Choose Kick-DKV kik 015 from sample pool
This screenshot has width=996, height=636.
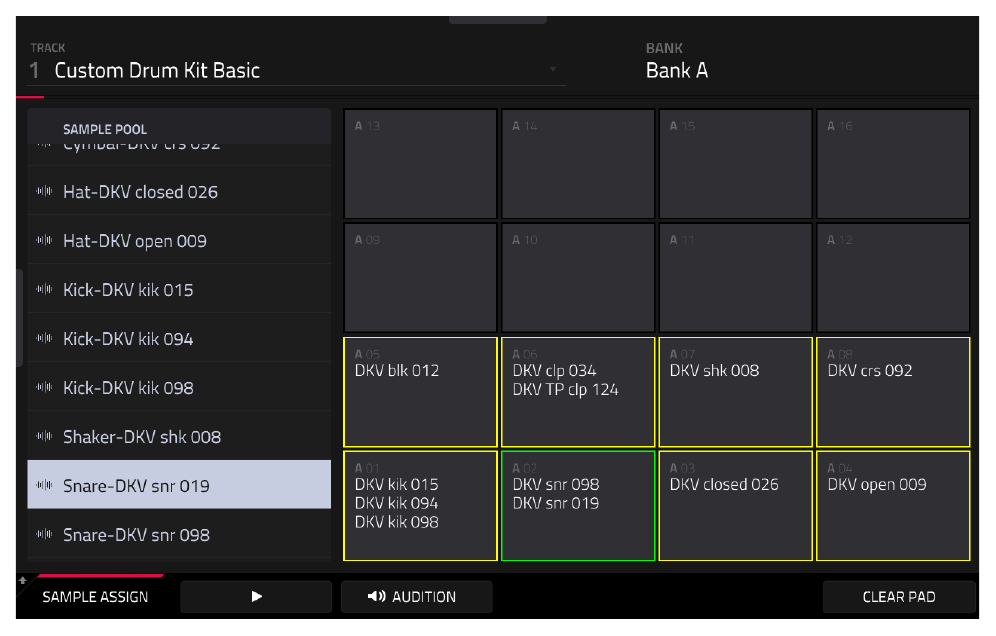(x=179, y=289)
